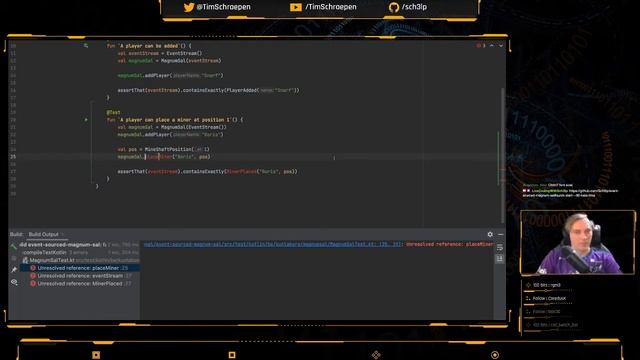Toggle soft-wrap in build output

pyautogui.click(x=500, y=247)
